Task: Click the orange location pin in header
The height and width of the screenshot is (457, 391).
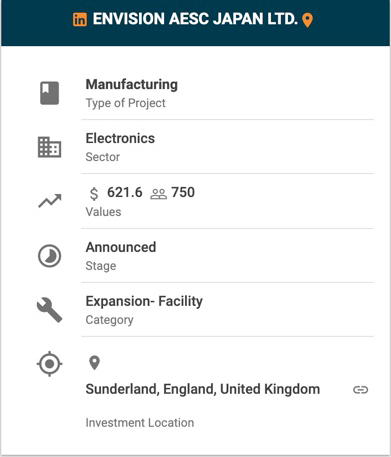Action: tap(307, 20)
